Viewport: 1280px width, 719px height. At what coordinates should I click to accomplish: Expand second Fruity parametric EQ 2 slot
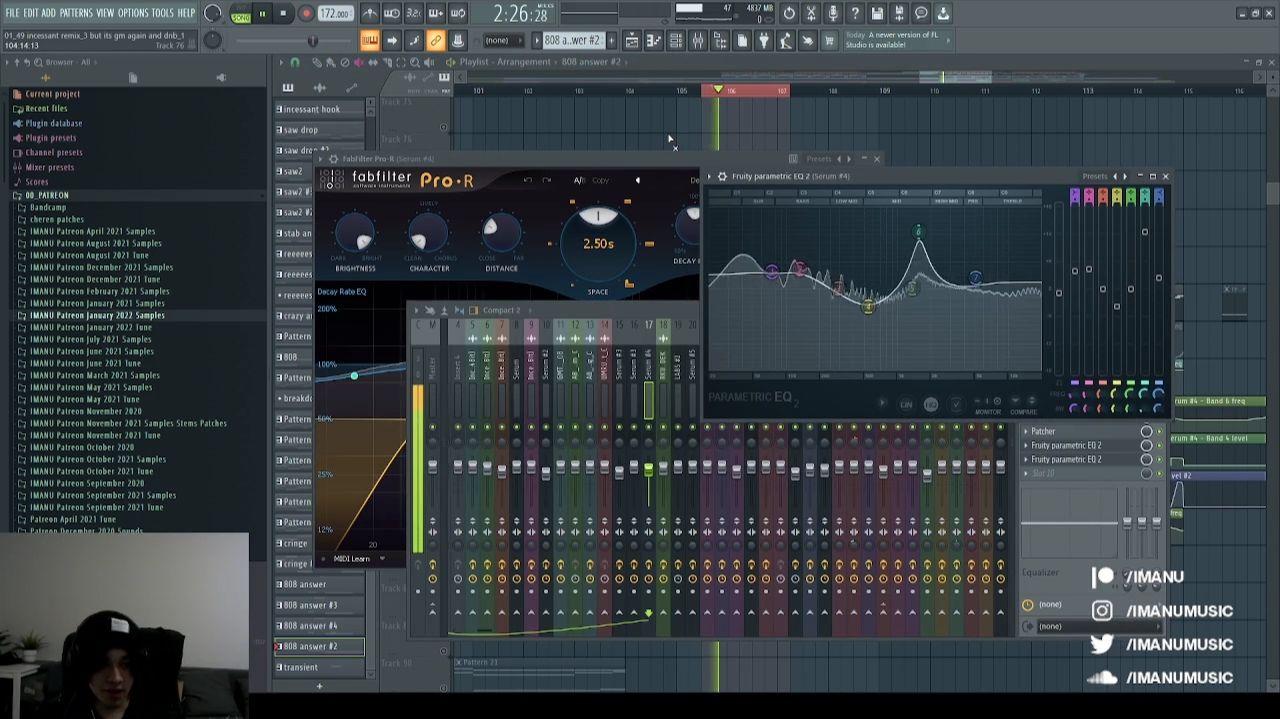(x=1026, y=460)
